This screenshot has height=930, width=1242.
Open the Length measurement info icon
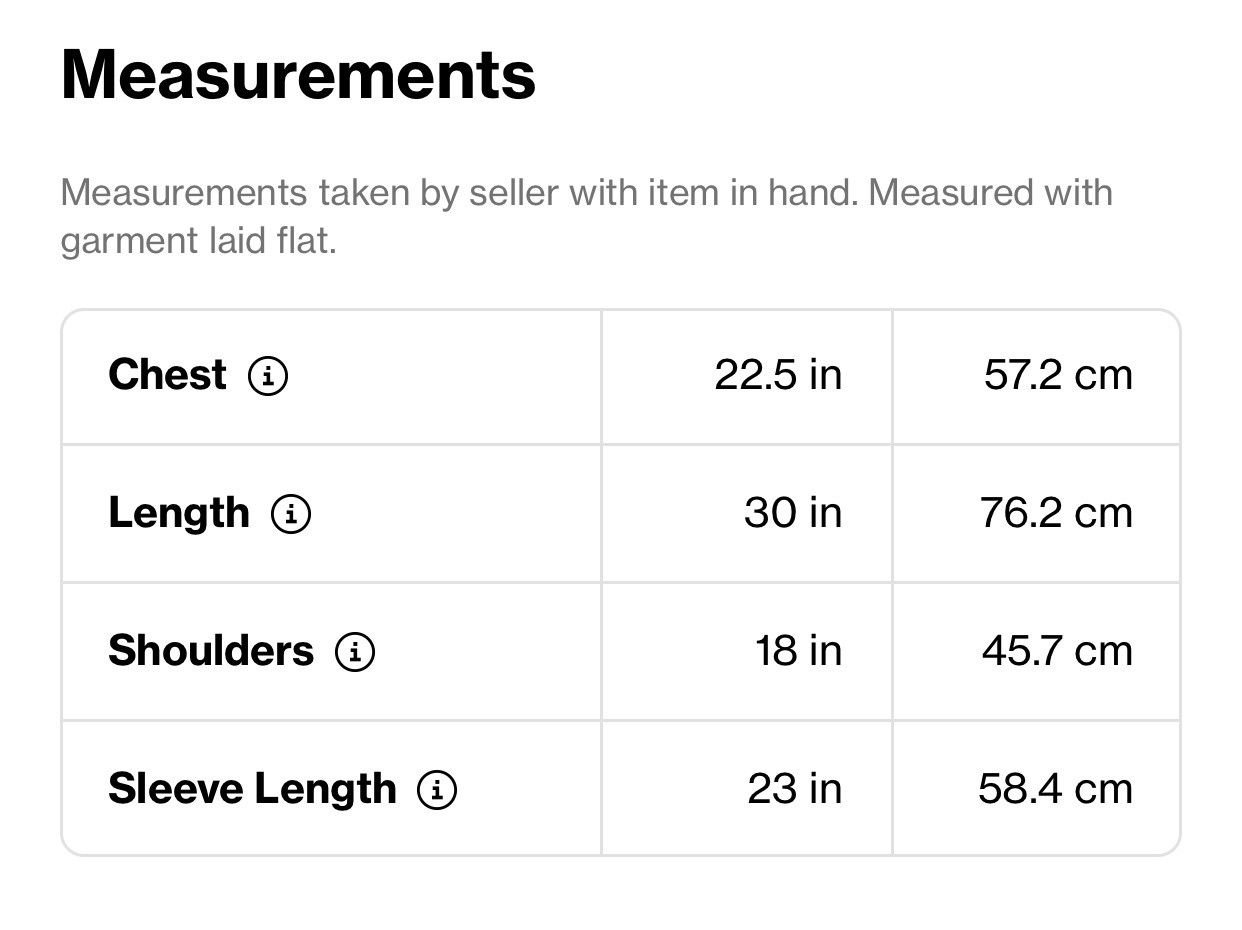[291, 515]
